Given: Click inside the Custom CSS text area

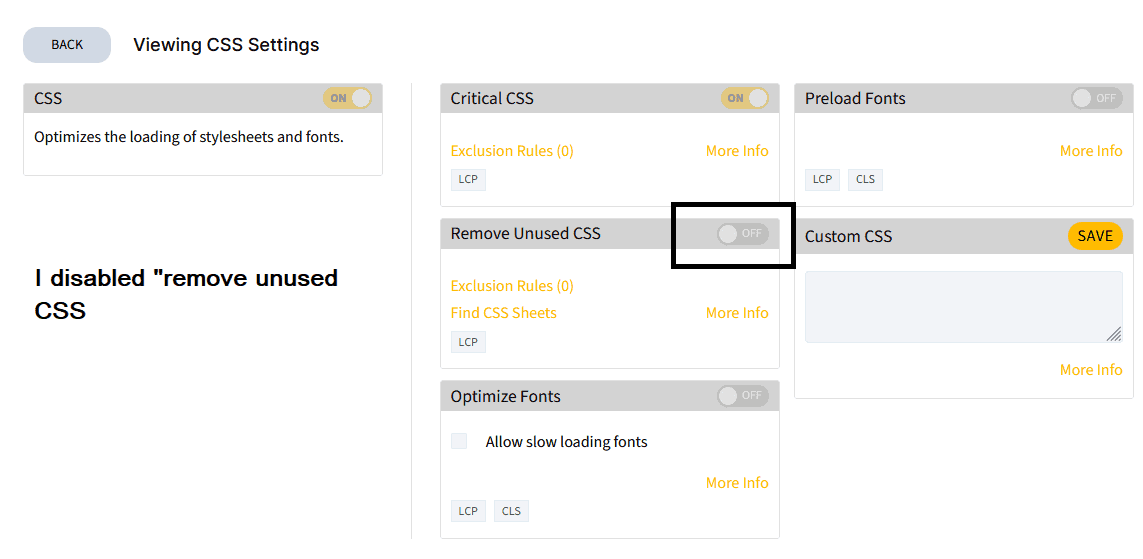Looking at the screenshot, I should pos(962,306).
